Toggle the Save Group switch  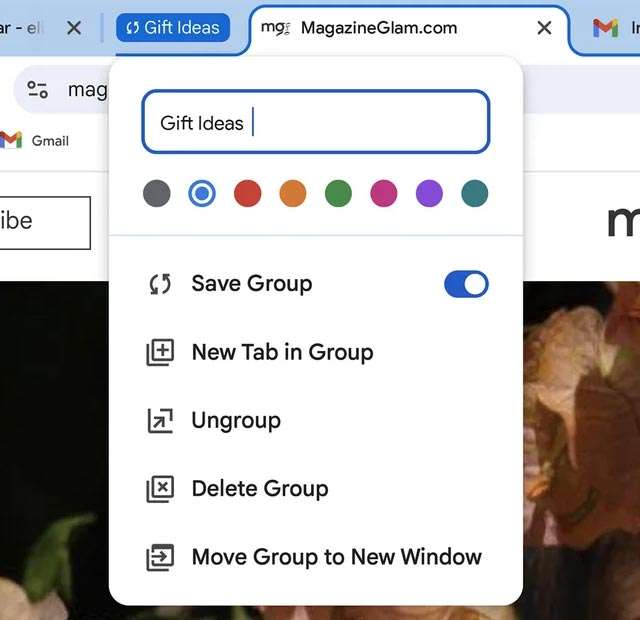click(x=467, y=284)
